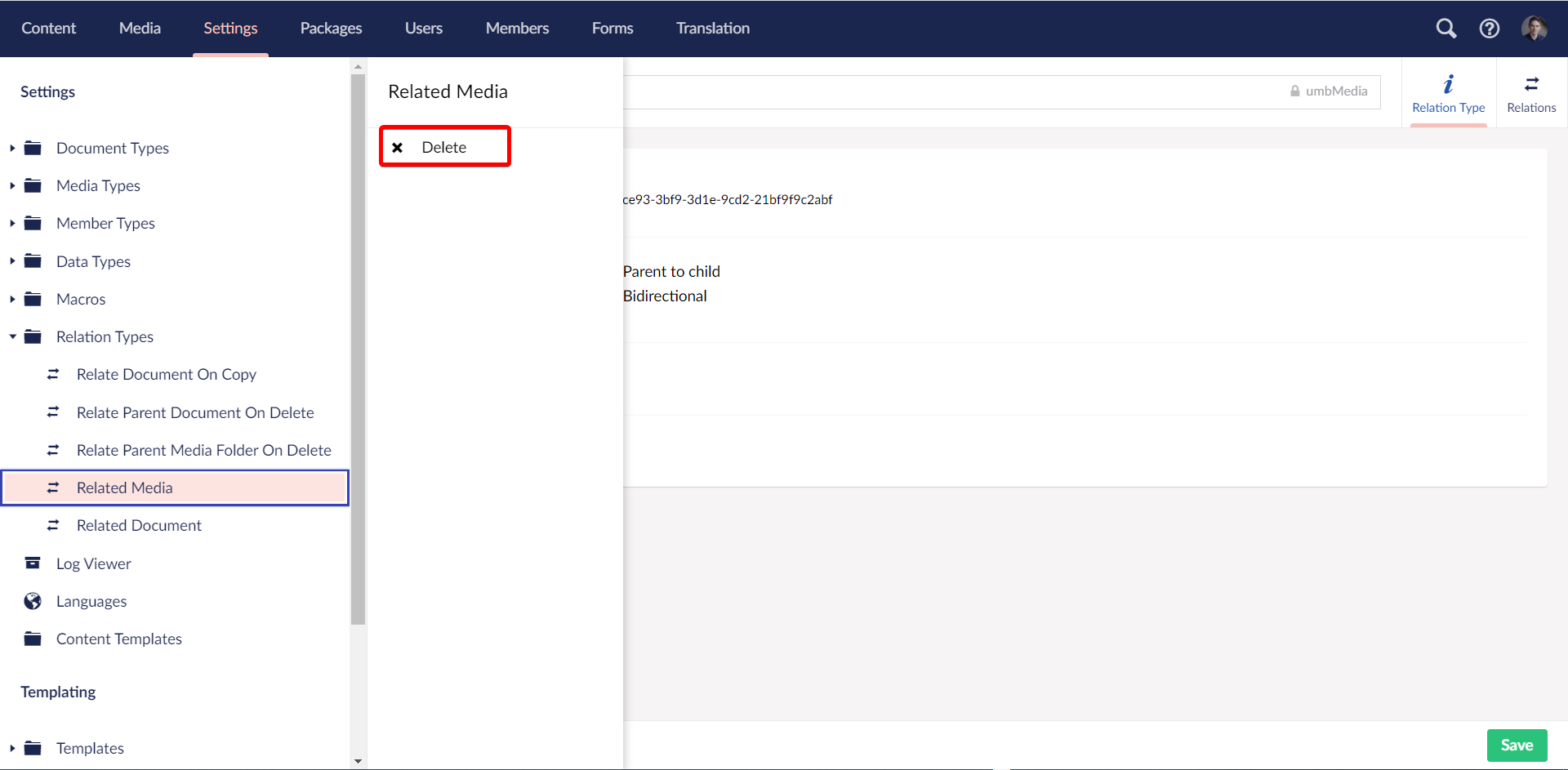1568x770 pixels.
Task: Click the swap-arrows icon beside Related Media
Action: pyautogui.click(x=53, y=487)
